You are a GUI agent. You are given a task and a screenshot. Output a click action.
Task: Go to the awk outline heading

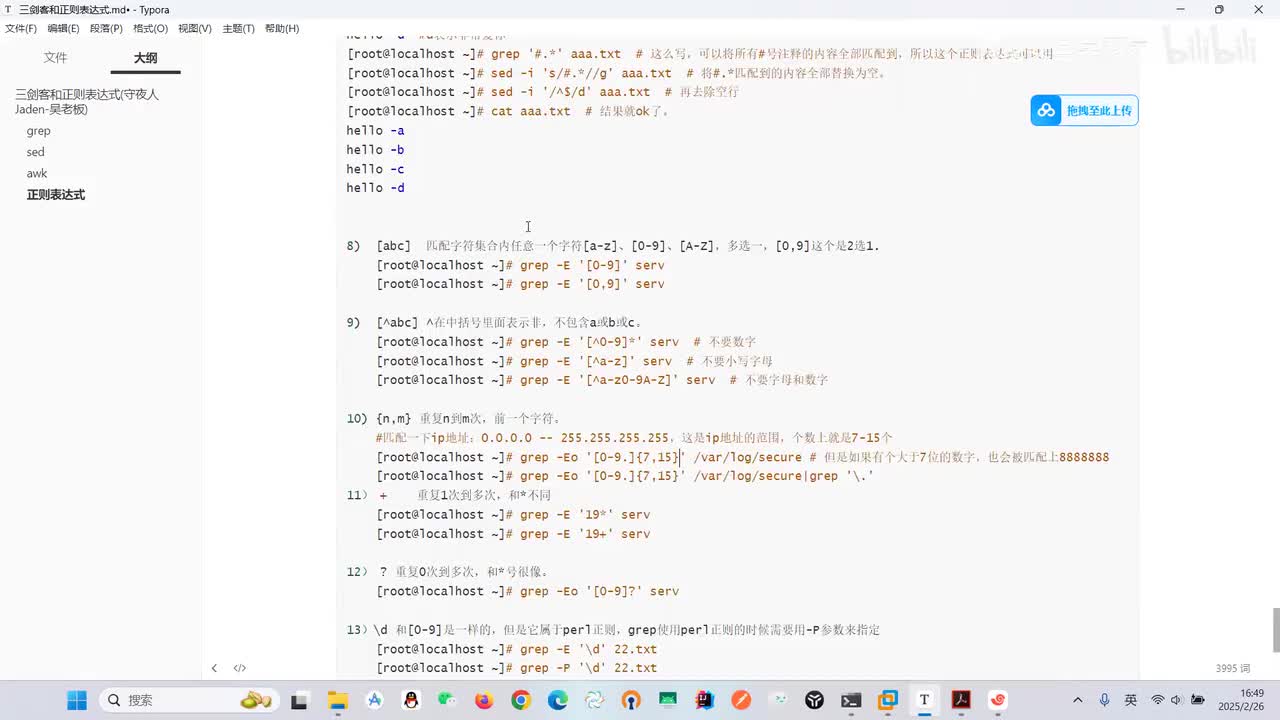(x=37, y=173)
